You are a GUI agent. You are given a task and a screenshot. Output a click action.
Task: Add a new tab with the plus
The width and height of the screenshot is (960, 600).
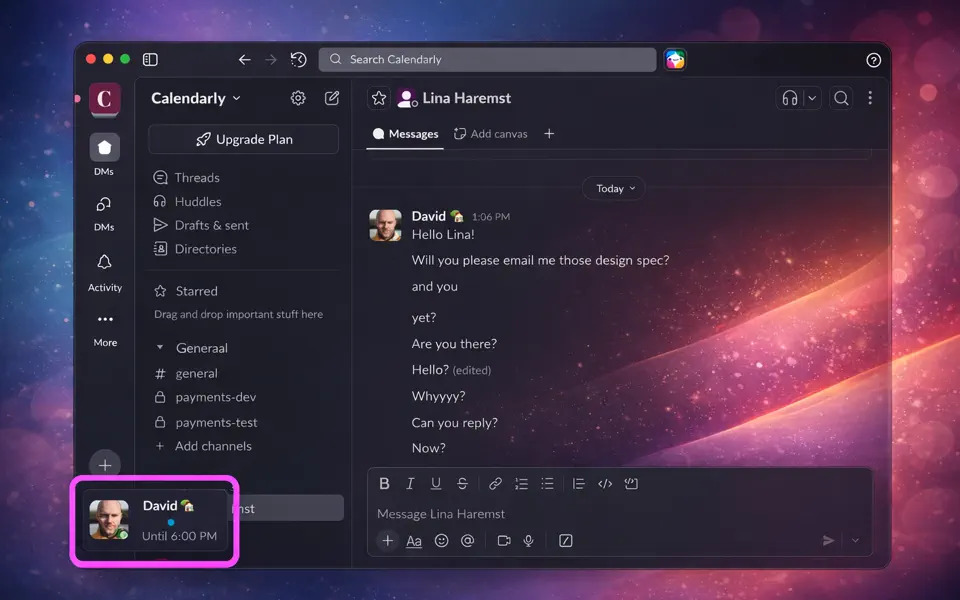[549, 133]
